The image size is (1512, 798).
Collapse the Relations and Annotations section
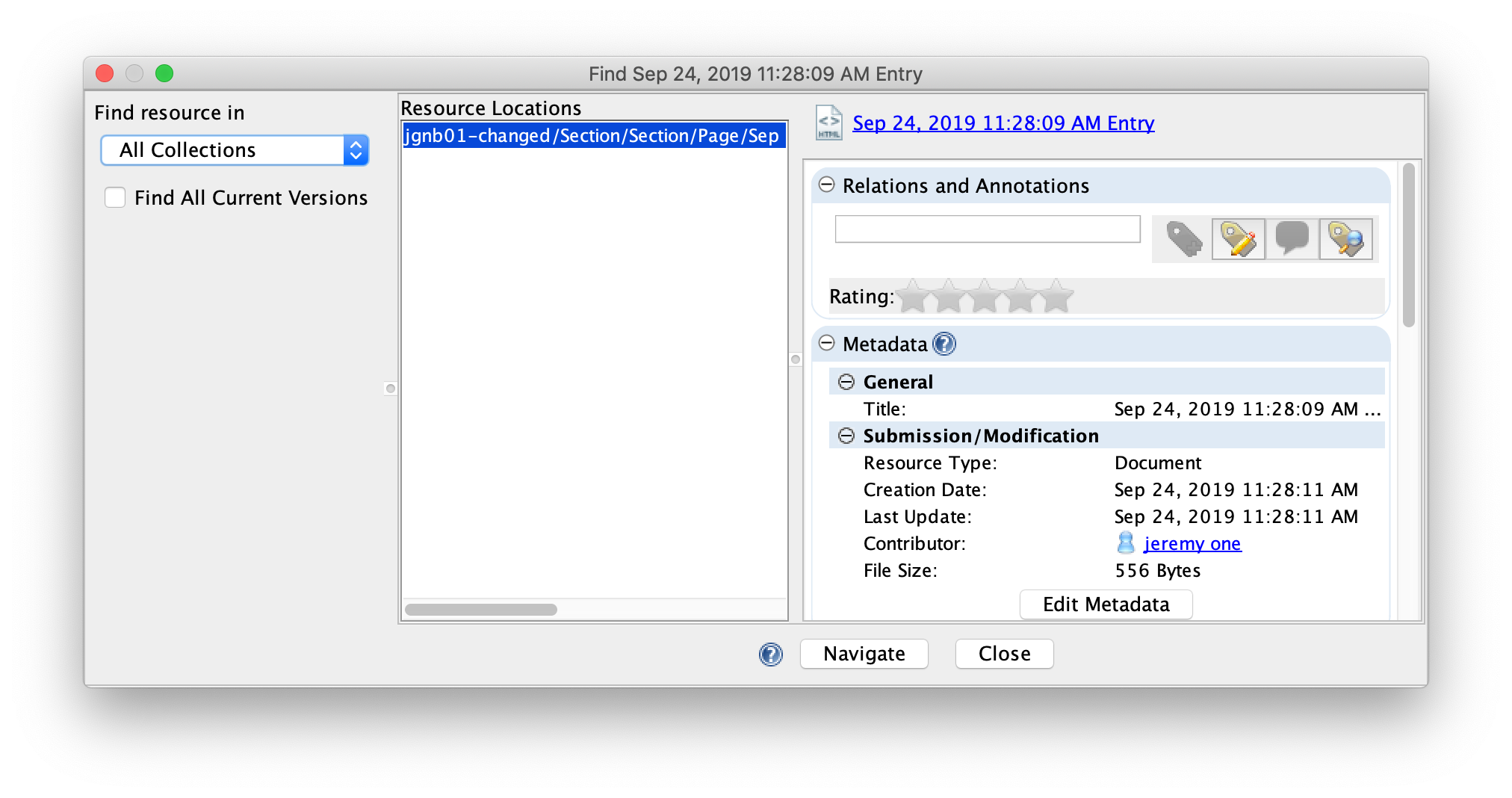[x=826, y=185]
